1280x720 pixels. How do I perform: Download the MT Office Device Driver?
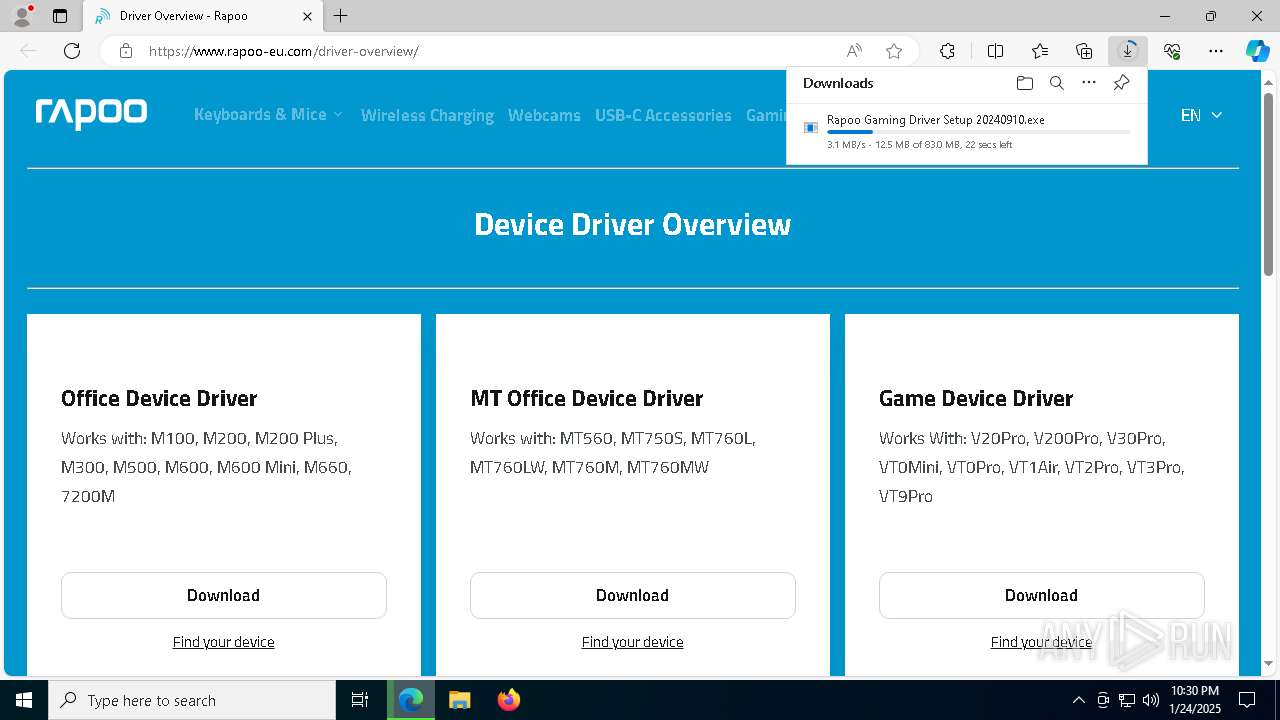tap(633, 595)
